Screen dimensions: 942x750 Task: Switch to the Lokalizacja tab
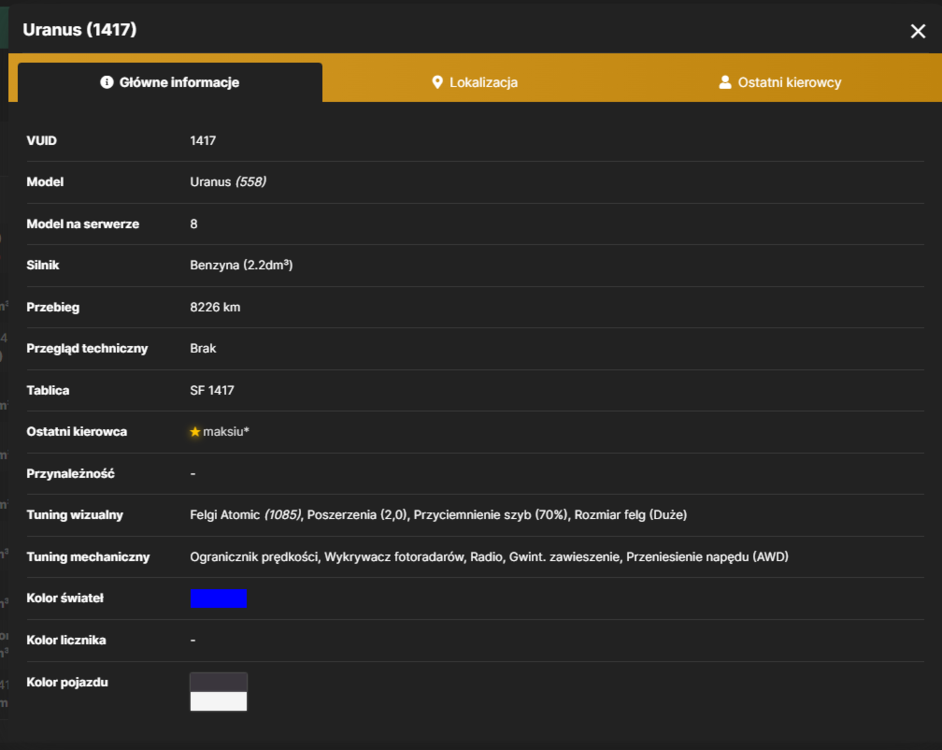click(x=475, y=82)
